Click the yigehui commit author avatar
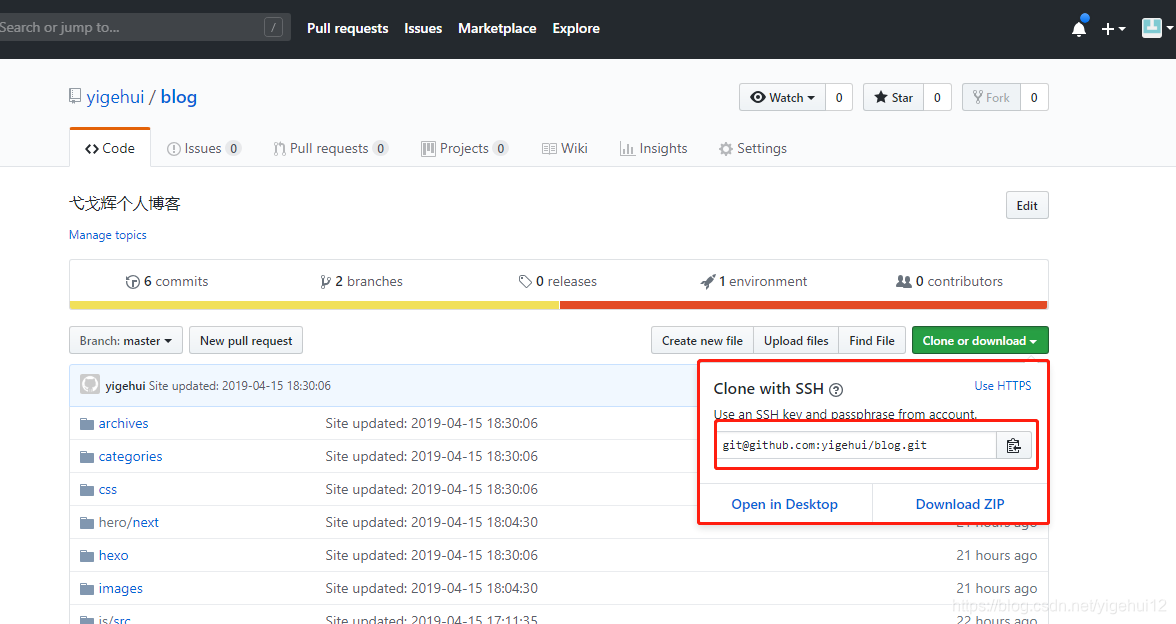 point(90,386)
